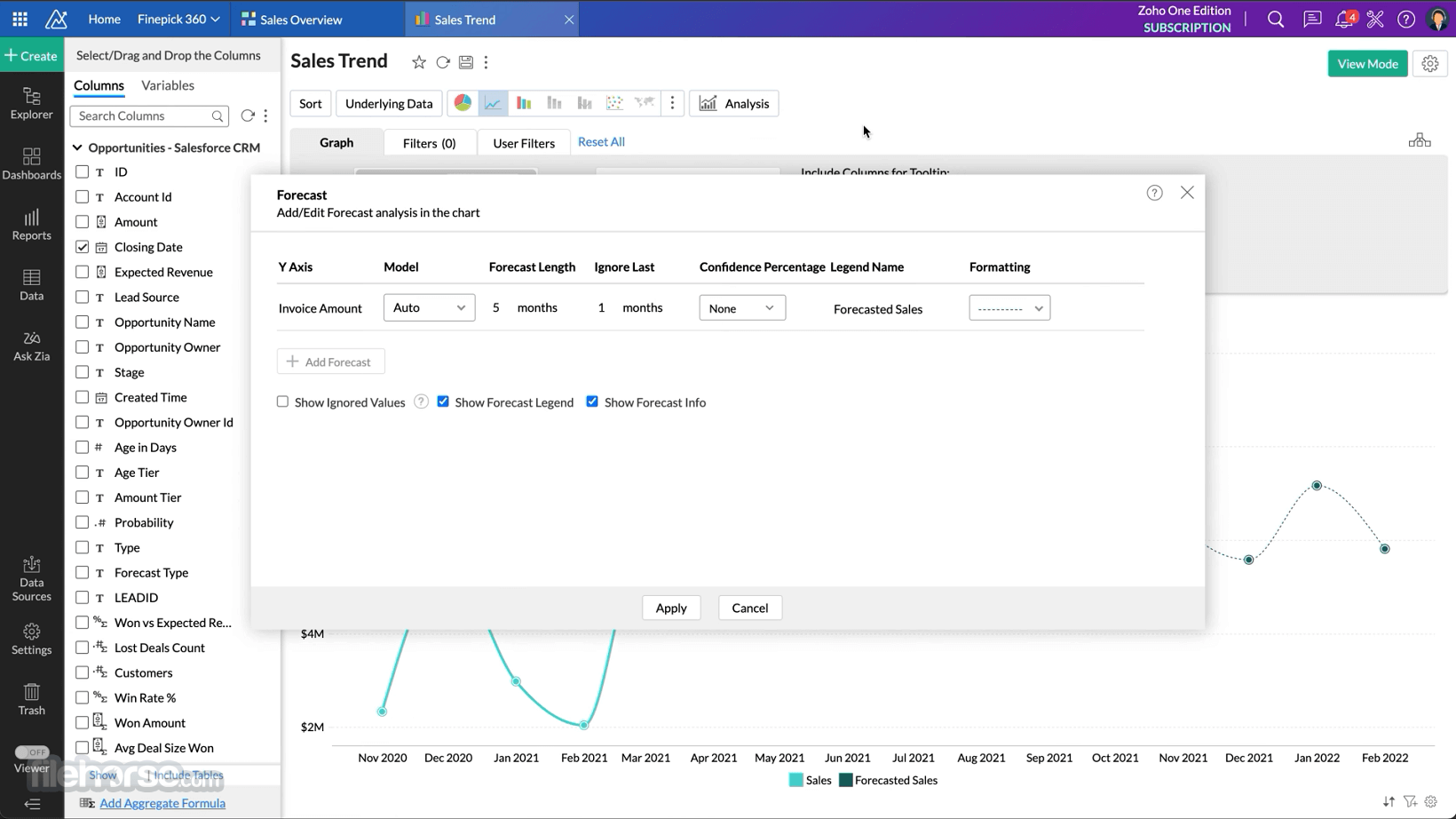
Task: Select the scatter chart type
Action: [x=614, y=103]
